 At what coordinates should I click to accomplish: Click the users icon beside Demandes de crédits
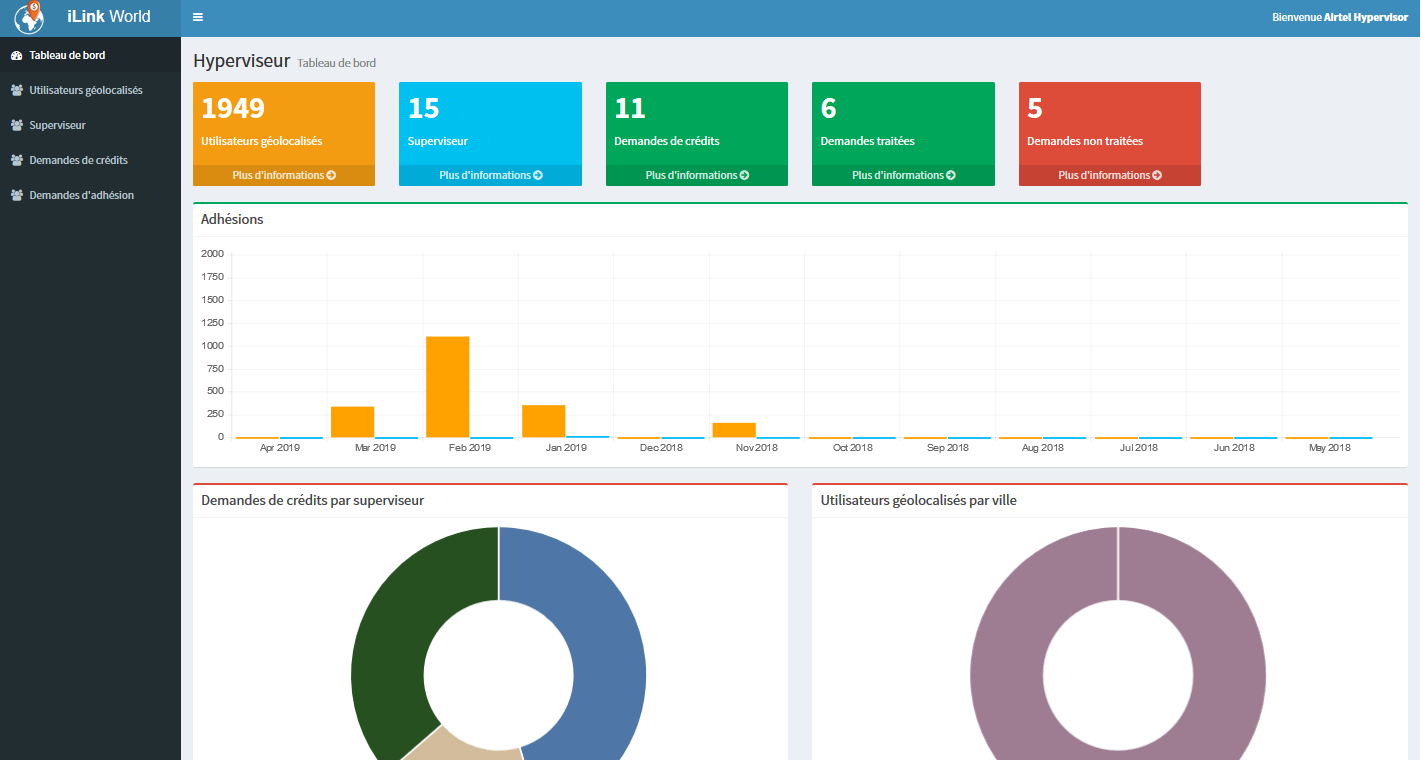16,161
